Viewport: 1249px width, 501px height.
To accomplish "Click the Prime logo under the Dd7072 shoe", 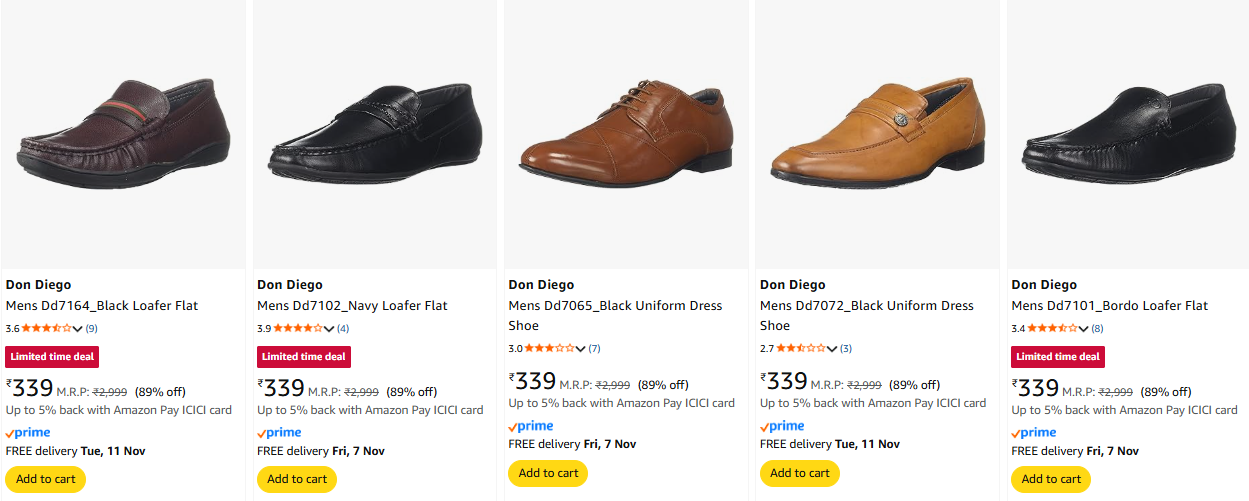I will (783, 426).
